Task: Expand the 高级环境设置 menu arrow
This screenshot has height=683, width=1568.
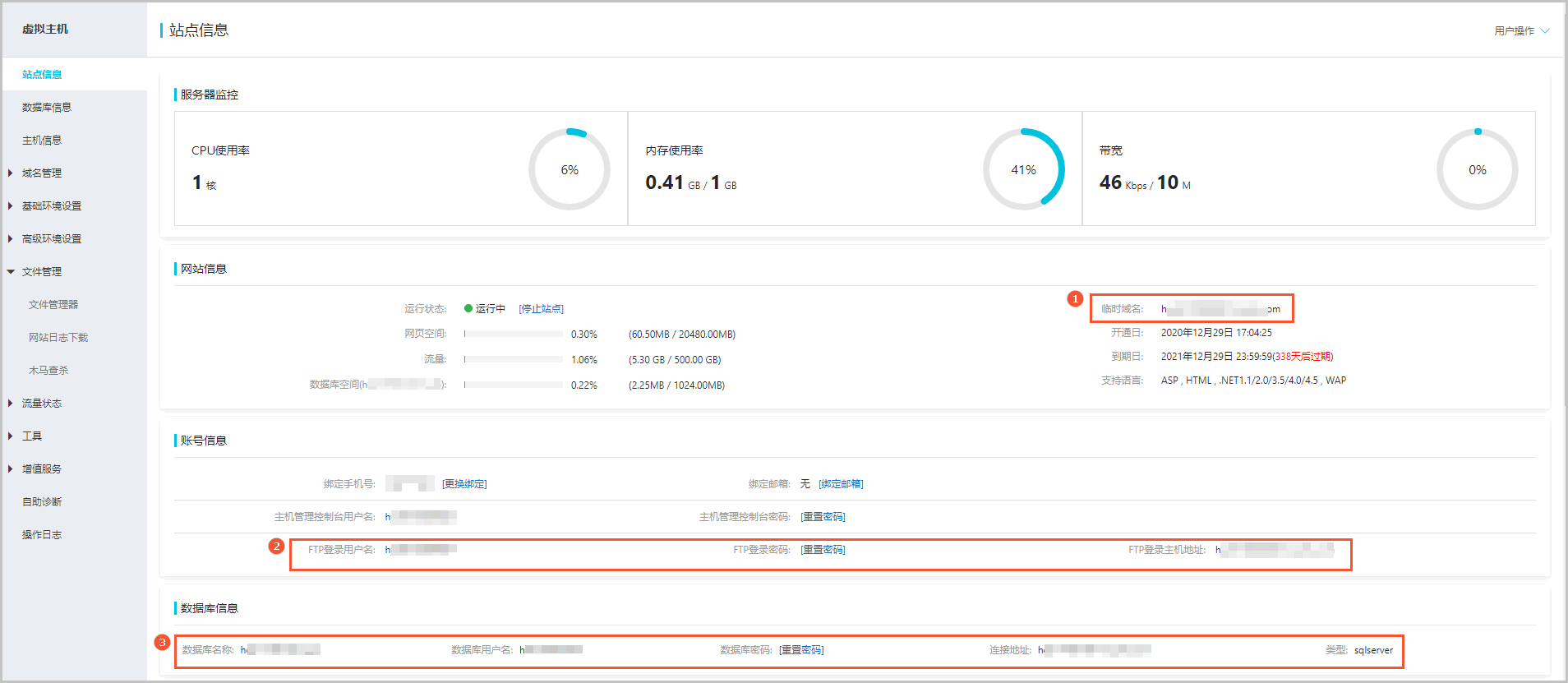Action: pos(10,238)
